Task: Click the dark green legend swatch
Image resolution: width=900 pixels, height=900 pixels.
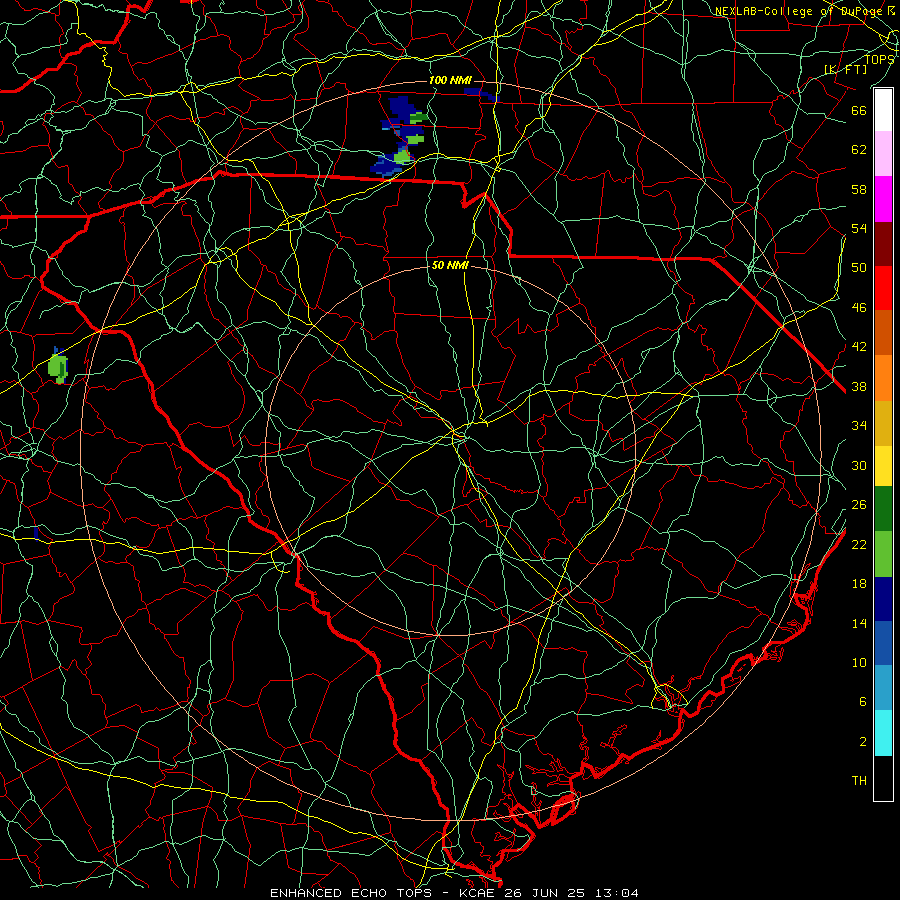Action: (x=883, y=509)
